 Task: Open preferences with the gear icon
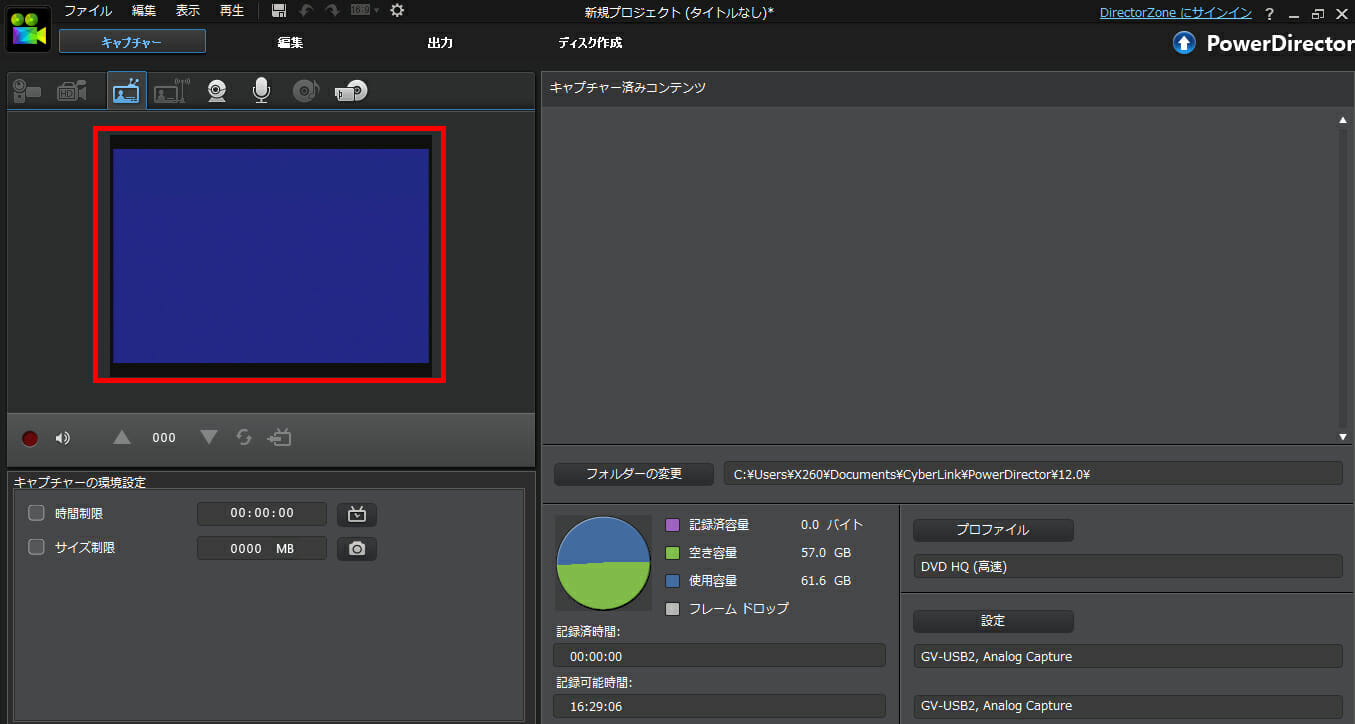(397, 11)
